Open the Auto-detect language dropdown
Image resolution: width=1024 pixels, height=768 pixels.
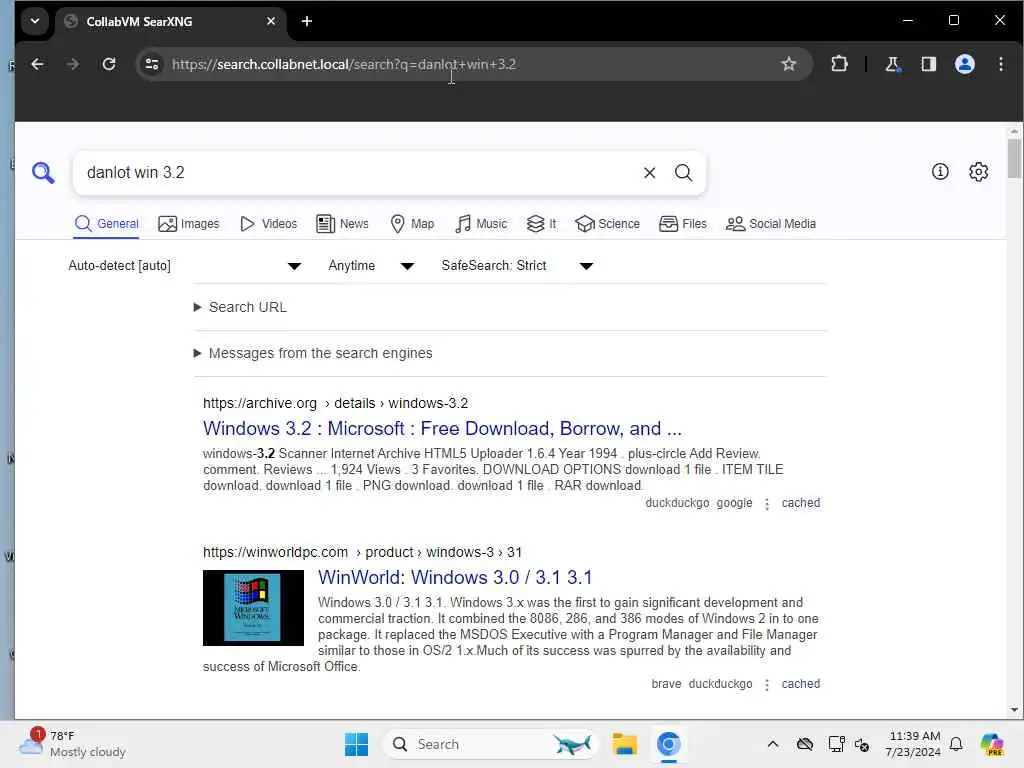185,266
